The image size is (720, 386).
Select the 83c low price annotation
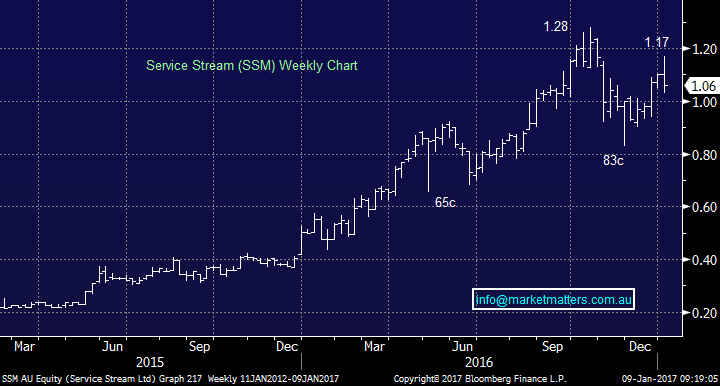click(613, 160)
